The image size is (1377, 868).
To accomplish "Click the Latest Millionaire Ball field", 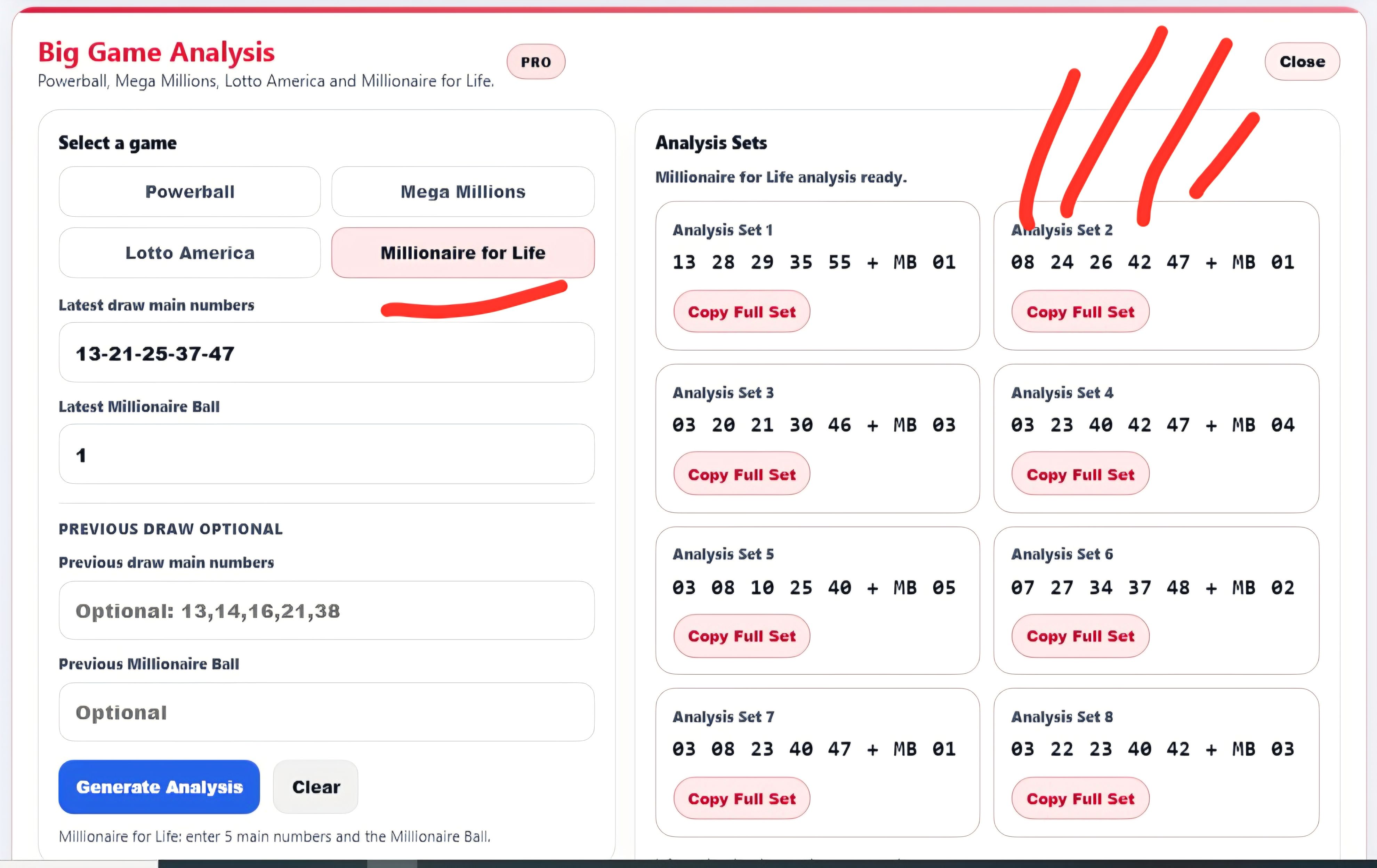I will click(327, 454).
